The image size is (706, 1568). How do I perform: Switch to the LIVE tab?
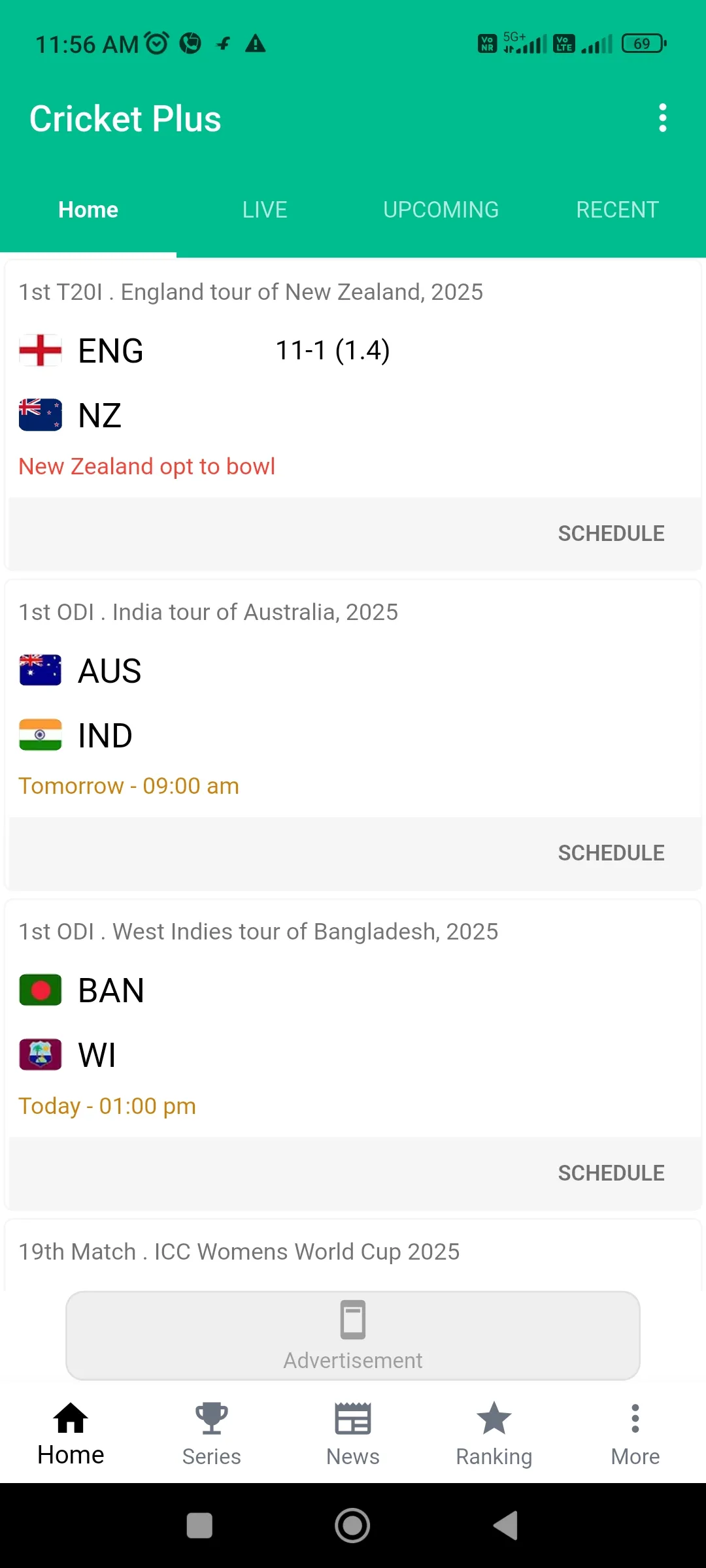click(265, 210)
